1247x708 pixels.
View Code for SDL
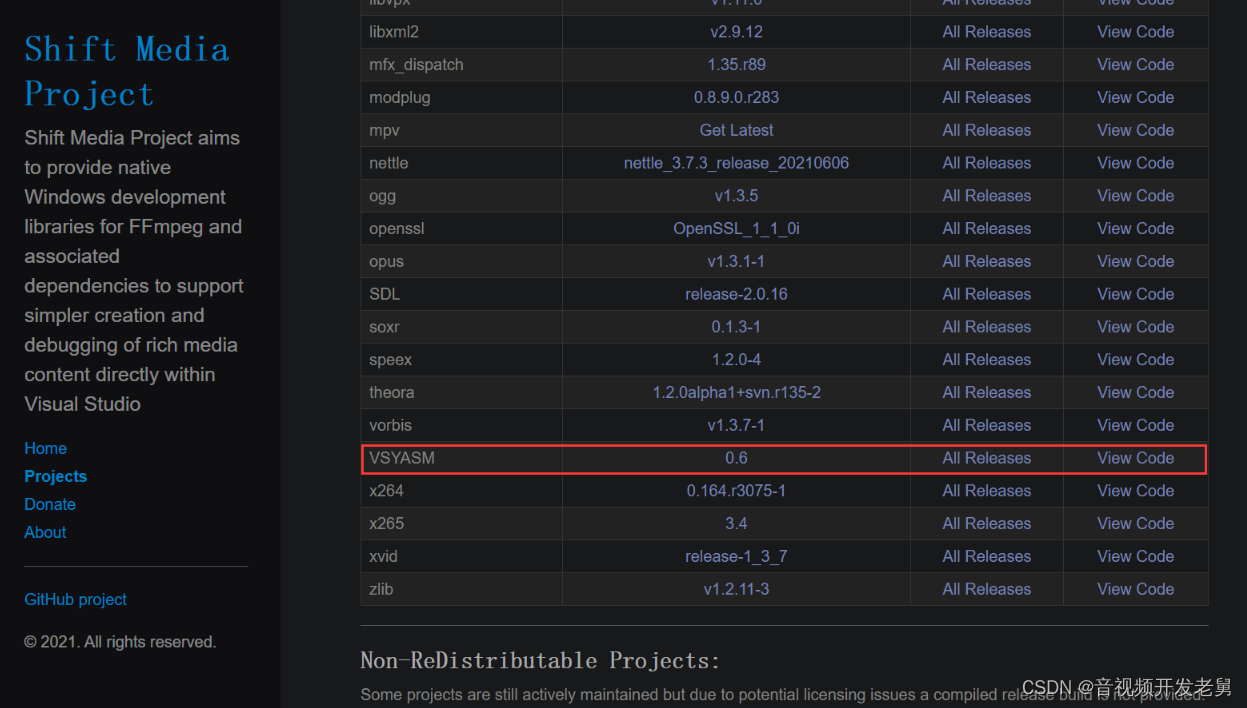1136,294
